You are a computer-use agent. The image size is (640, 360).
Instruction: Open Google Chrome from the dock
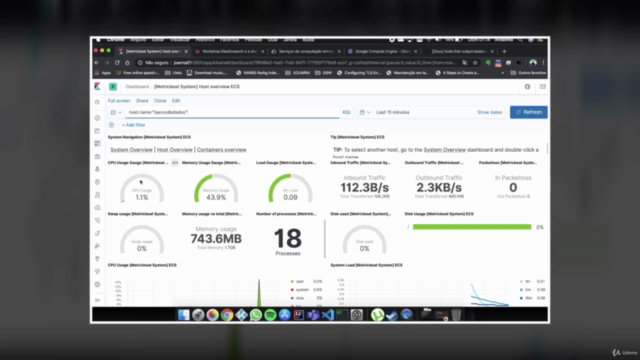[x=227, y=315]
